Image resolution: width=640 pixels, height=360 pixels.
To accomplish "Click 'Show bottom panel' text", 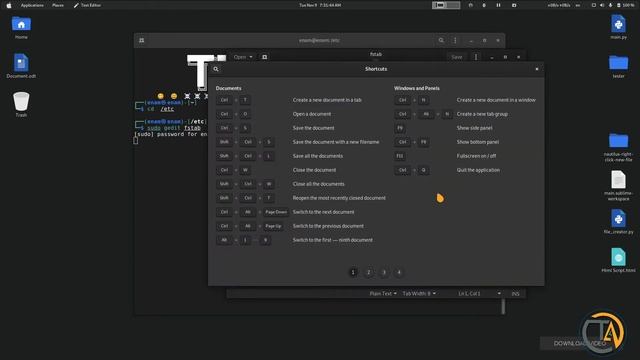I will [478, 142].
